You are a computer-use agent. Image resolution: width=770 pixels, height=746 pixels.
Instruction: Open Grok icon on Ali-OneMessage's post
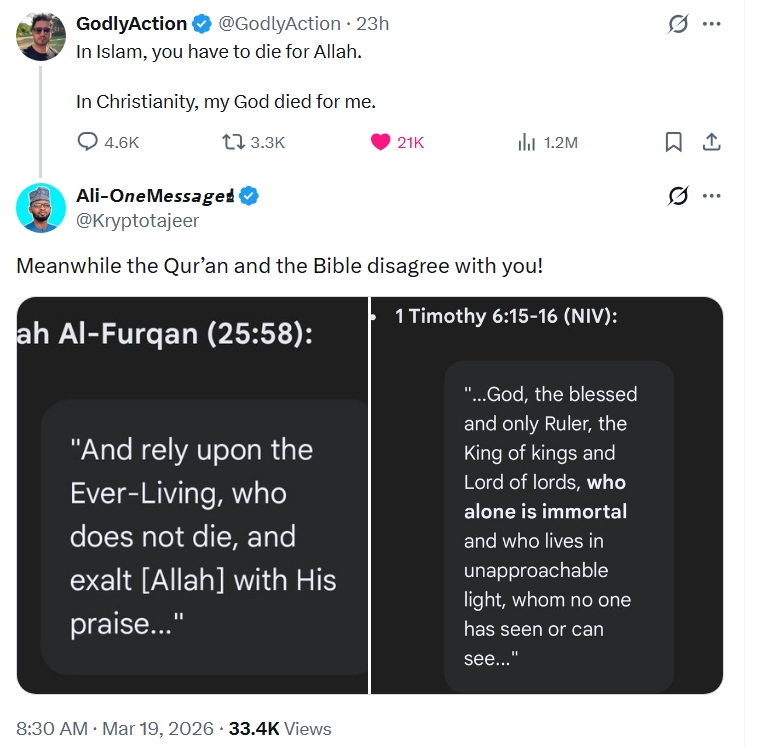pyautogui.click(x=678, y=195)
